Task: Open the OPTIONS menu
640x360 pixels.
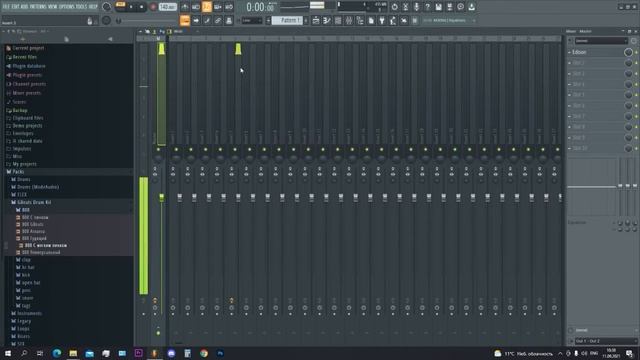Action: point(67,7)
